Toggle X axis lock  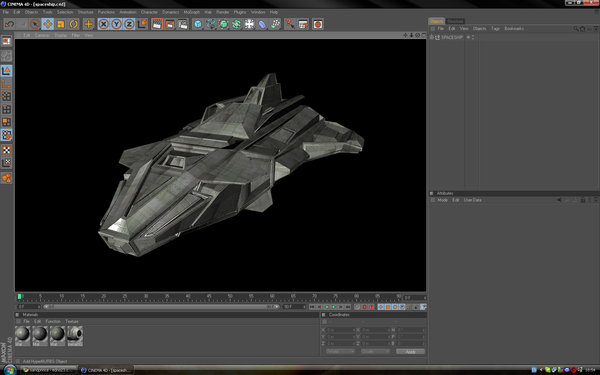tap(103, 24)
